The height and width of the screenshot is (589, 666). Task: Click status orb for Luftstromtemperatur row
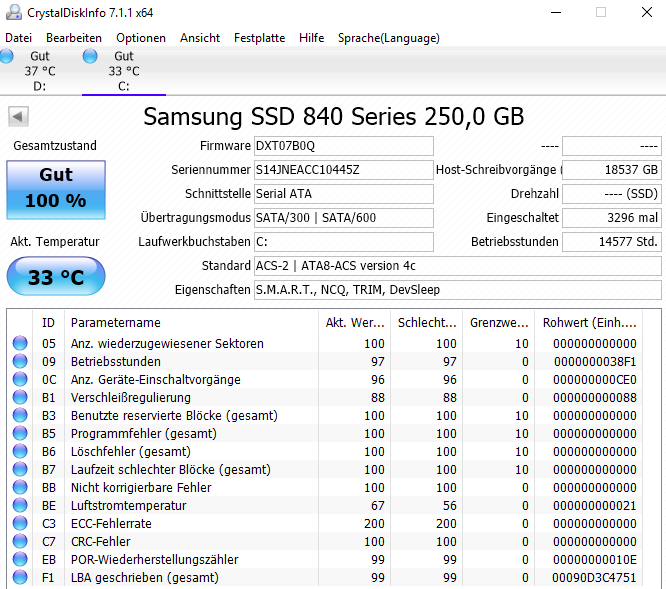pyautogui.click(x=20, y=505)
